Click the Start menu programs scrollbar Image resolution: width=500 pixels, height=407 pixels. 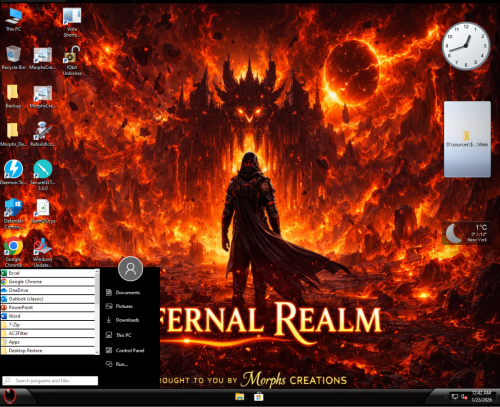pos(97,312)
